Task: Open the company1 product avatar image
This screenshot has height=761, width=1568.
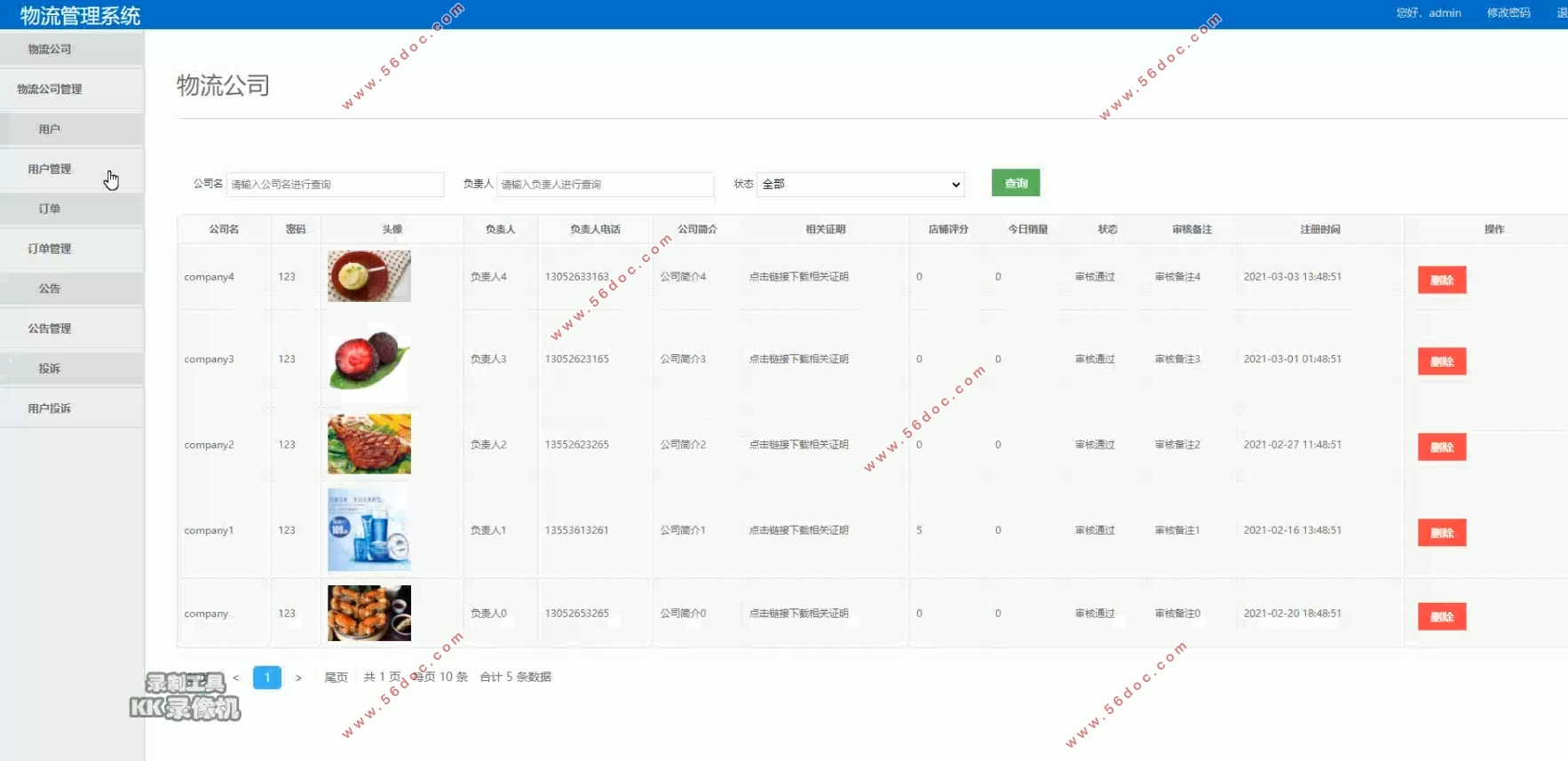Action: [x=368, y=529]
